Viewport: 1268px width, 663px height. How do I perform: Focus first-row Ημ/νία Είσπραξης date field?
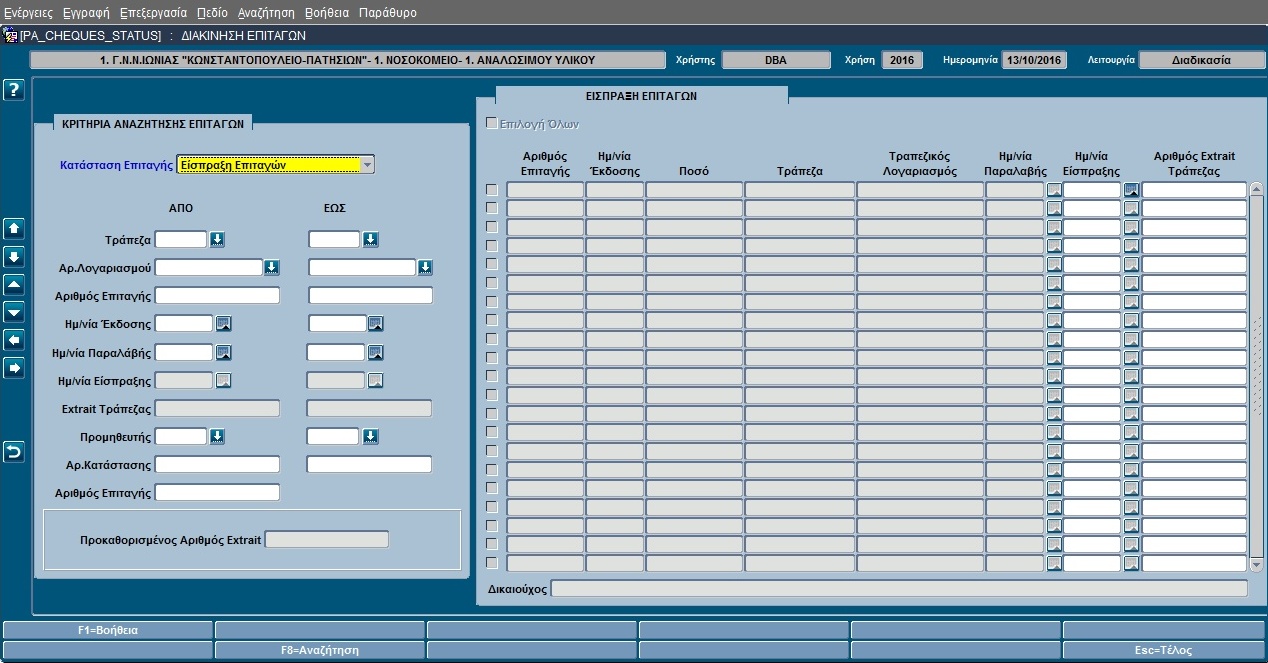(1092, 190)
